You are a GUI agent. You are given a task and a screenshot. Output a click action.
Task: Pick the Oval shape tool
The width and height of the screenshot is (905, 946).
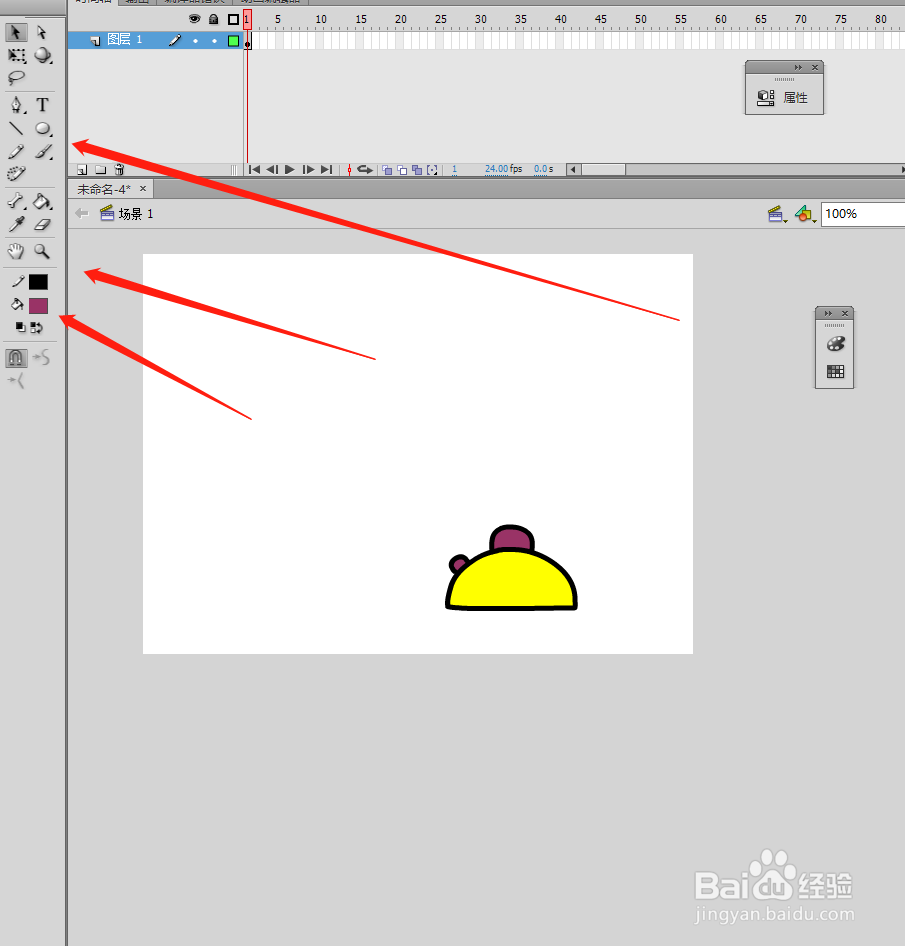[x=43, y=129]
